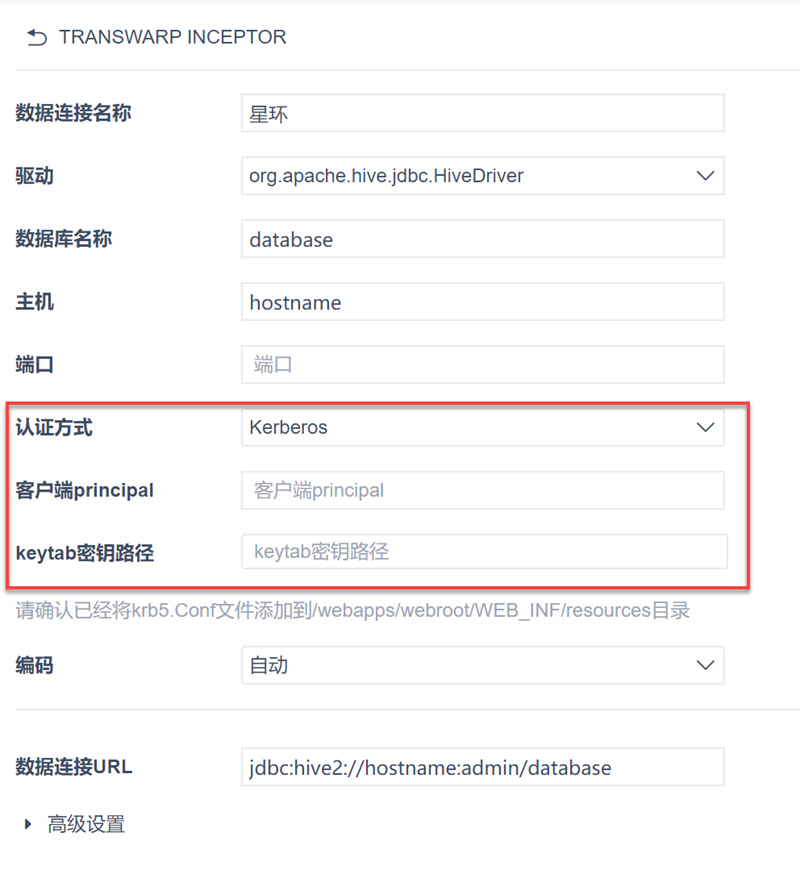Screen dimensions: 800x870
Task: Click the 客户端principal label text
Action: [x=85, y=490]
